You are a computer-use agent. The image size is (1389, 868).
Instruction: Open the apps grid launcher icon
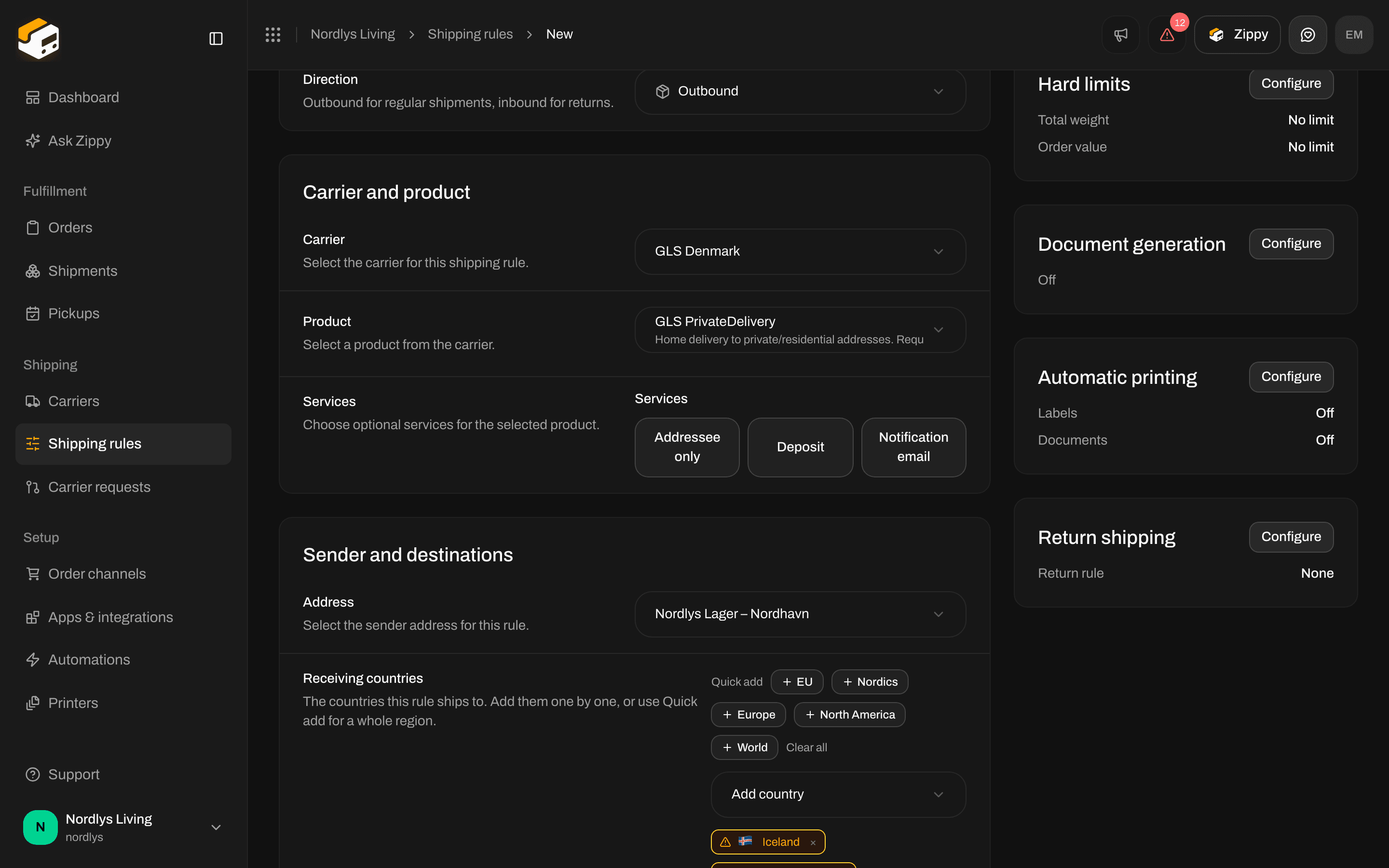[x=272, y=34]
